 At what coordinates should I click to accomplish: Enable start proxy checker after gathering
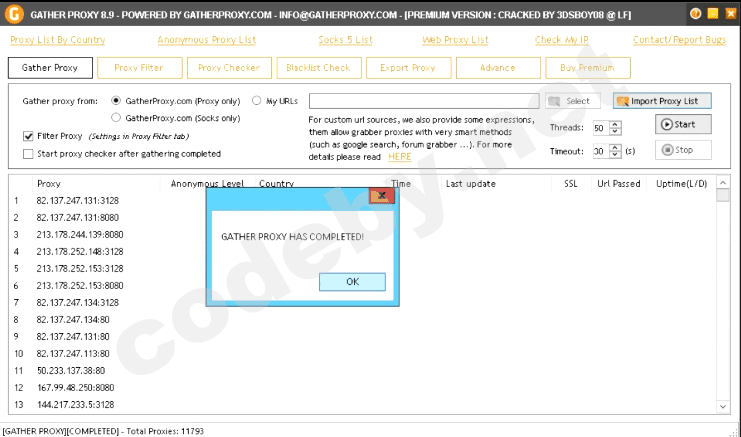[x=28, y=154]
